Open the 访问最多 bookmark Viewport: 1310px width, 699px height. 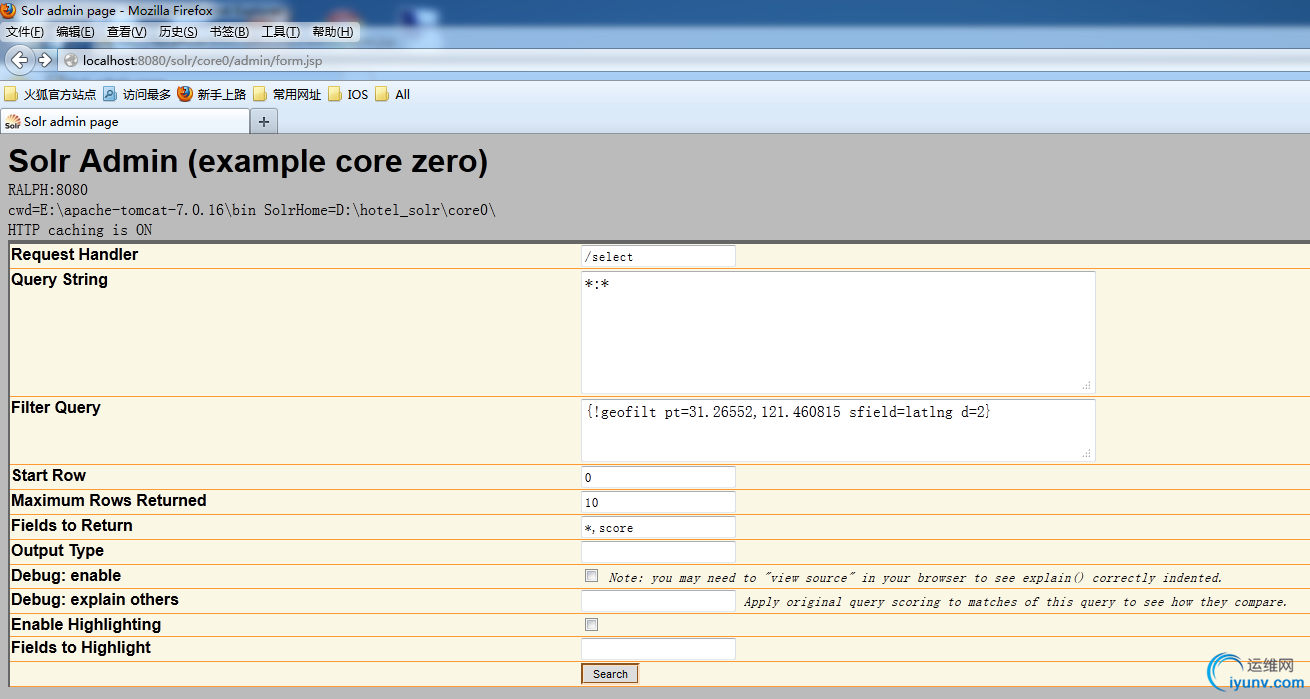[x=137, y=94]
